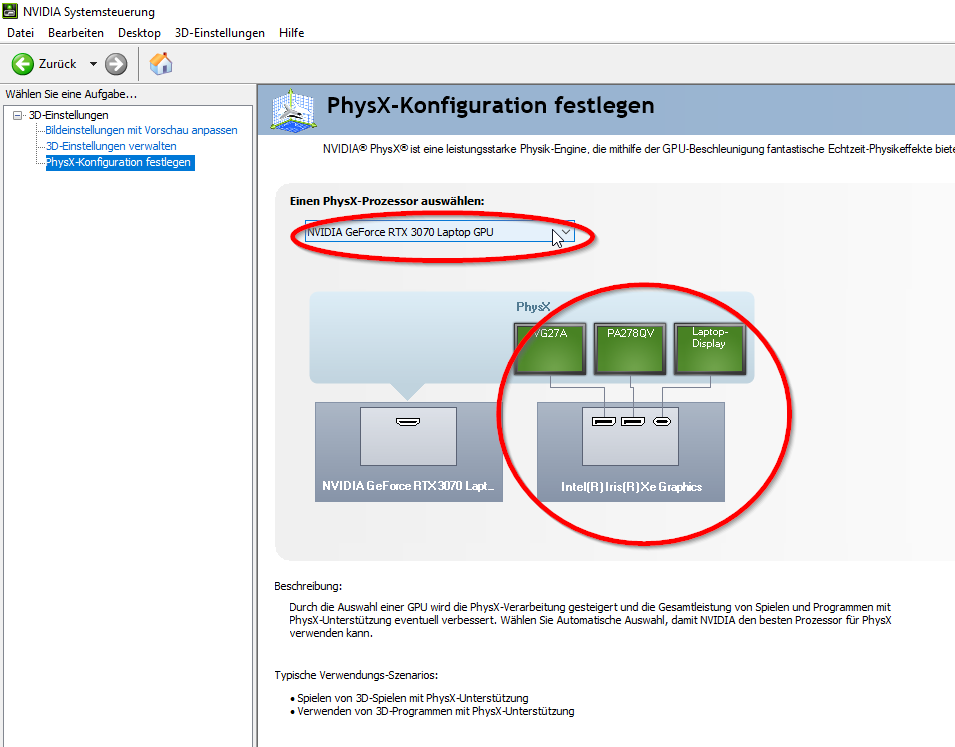Image resolution: width=955 pixels, height=747 pixels.
Task: Click 'Verwenden von 3D-Programmen mit PhysX-Unterstützung'
Action: coord(436,711)
